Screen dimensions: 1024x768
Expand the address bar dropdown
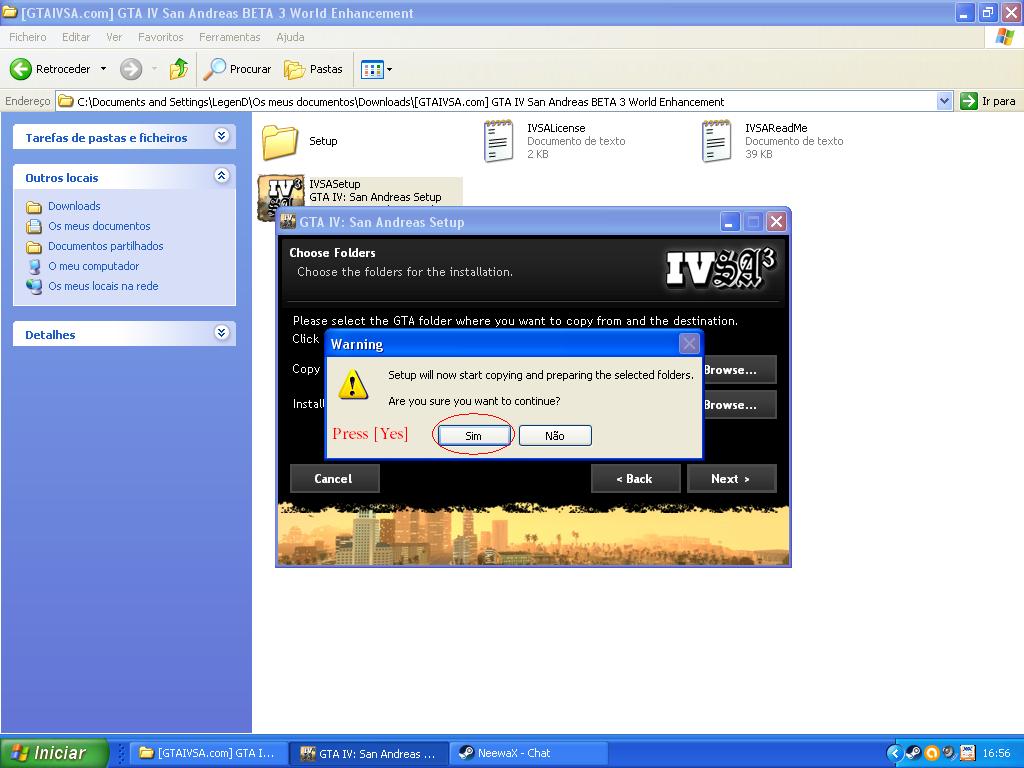pos(944,101)
